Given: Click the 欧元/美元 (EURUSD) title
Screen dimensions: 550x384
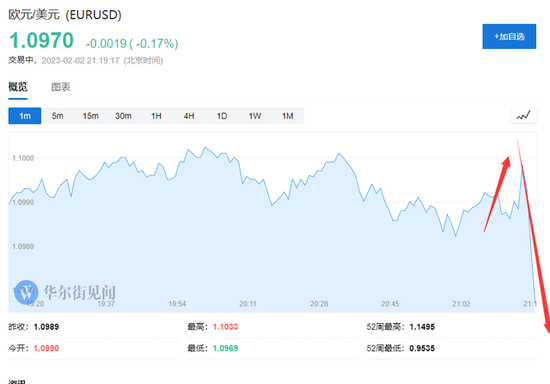Looking at the screenshot, I should pyautogui.click(x=65, y=15).
